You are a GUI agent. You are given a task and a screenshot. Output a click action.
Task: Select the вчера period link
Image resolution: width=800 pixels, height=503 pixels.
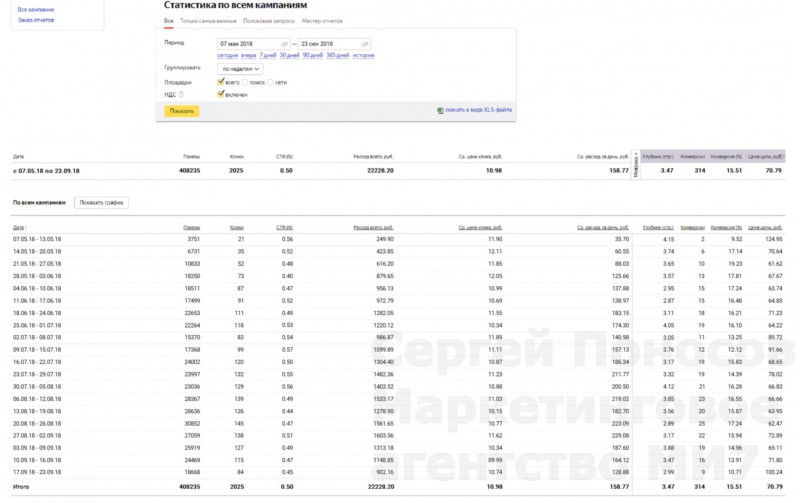248,55
